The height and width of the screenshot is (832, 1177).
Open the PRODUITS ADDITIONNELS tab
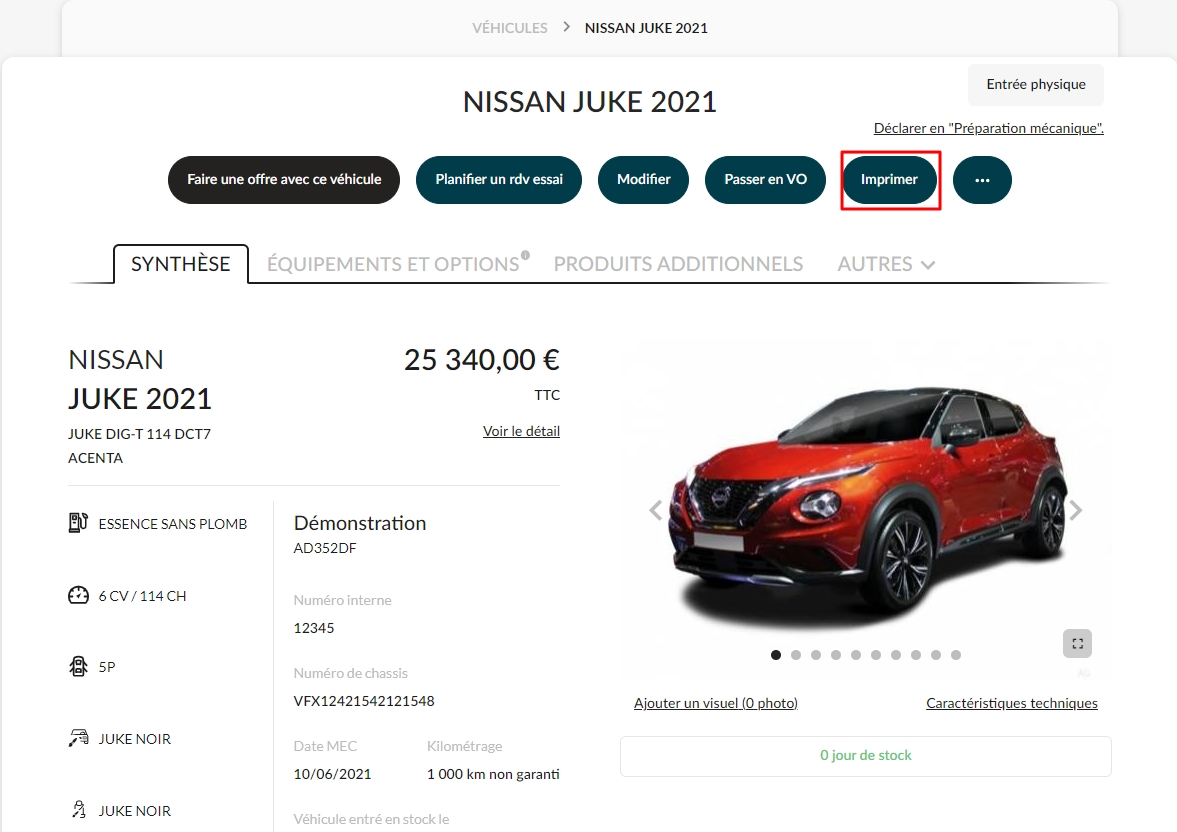coord(678,264)
